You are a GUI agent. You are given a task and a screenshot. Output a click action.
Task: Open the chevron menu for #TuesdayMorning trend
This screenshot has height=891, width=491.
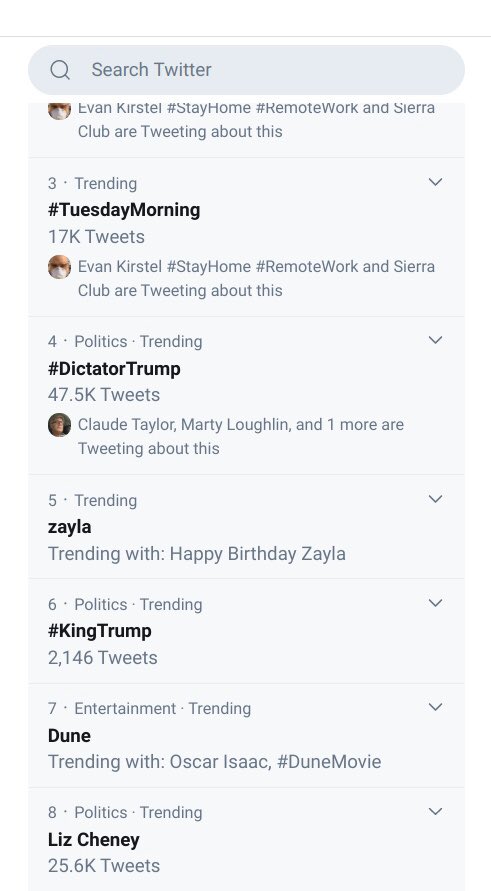pyautogui.click(x=435, y=182)
